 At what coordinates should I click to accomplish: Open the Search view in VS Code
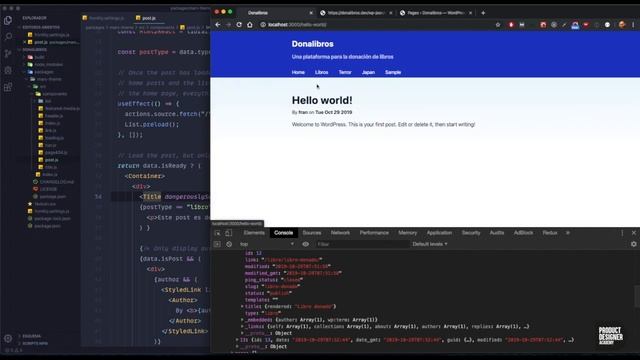point(8,36)
